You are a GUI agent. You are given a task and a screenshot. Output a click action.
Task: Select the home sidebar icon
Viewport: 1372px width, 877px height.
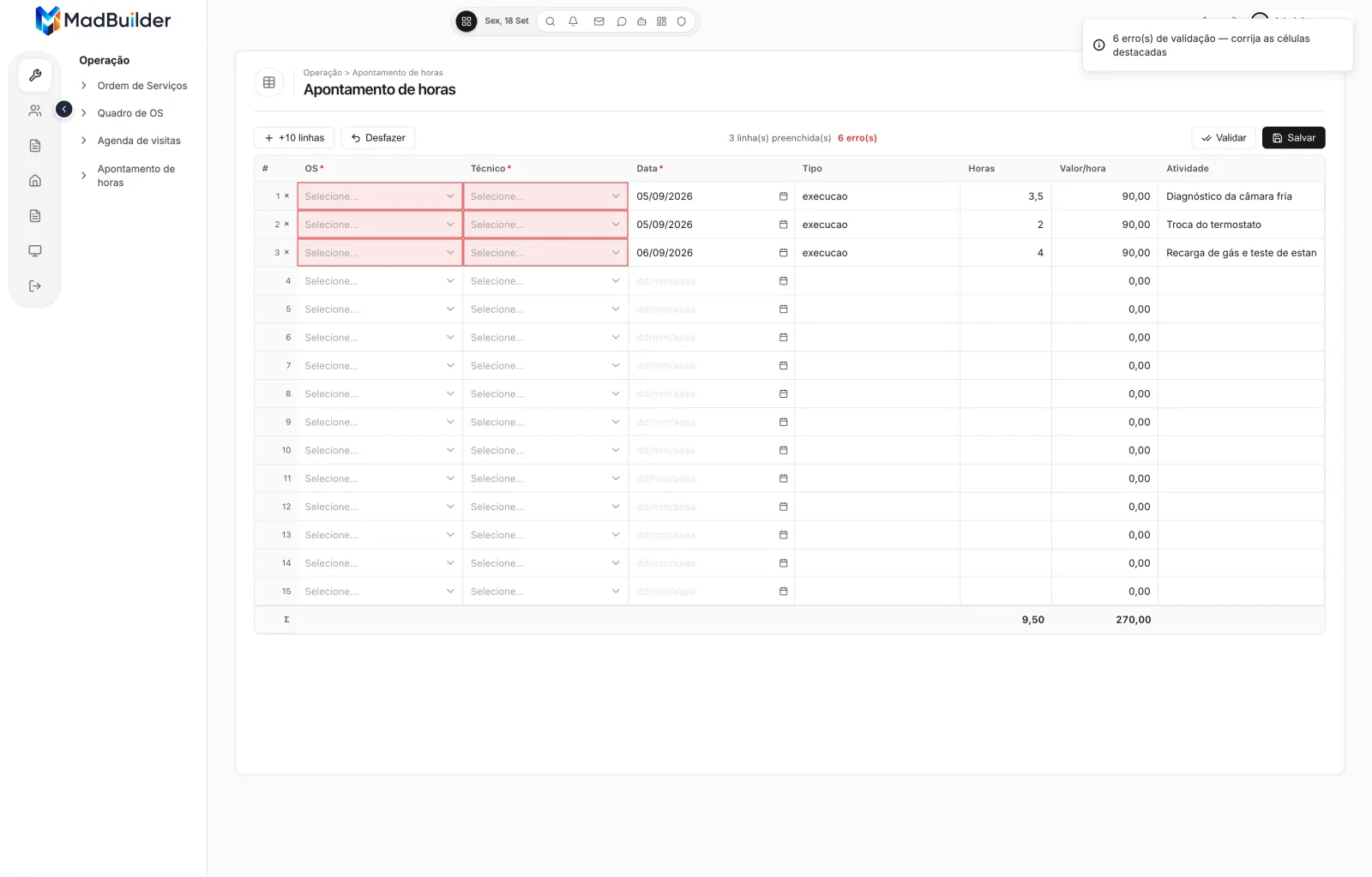(35, 181)
